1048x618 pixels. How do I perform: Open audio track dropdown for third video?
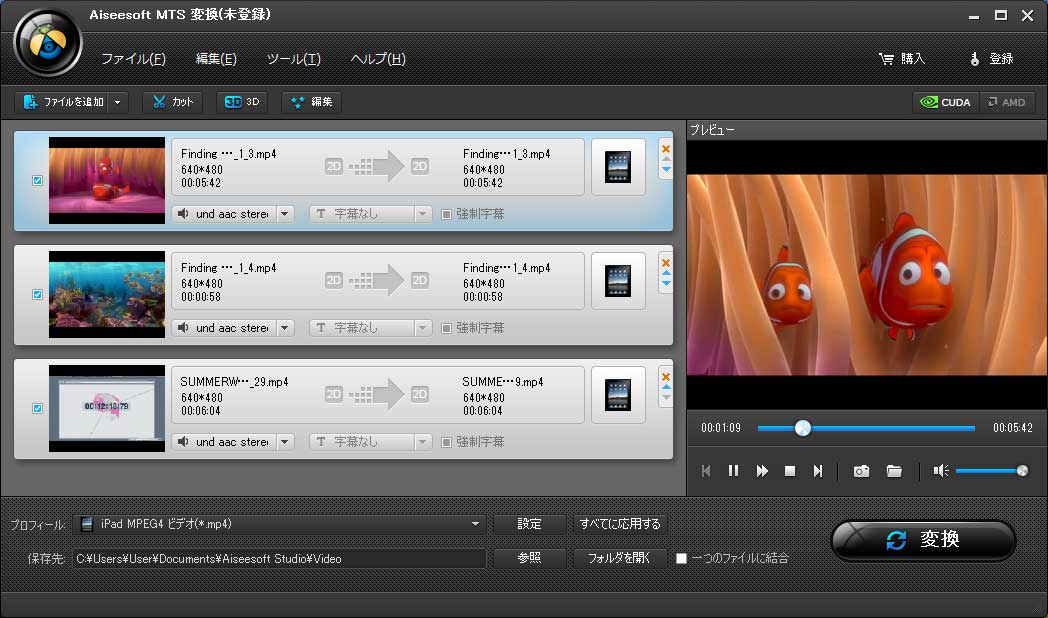coord(284,442)
